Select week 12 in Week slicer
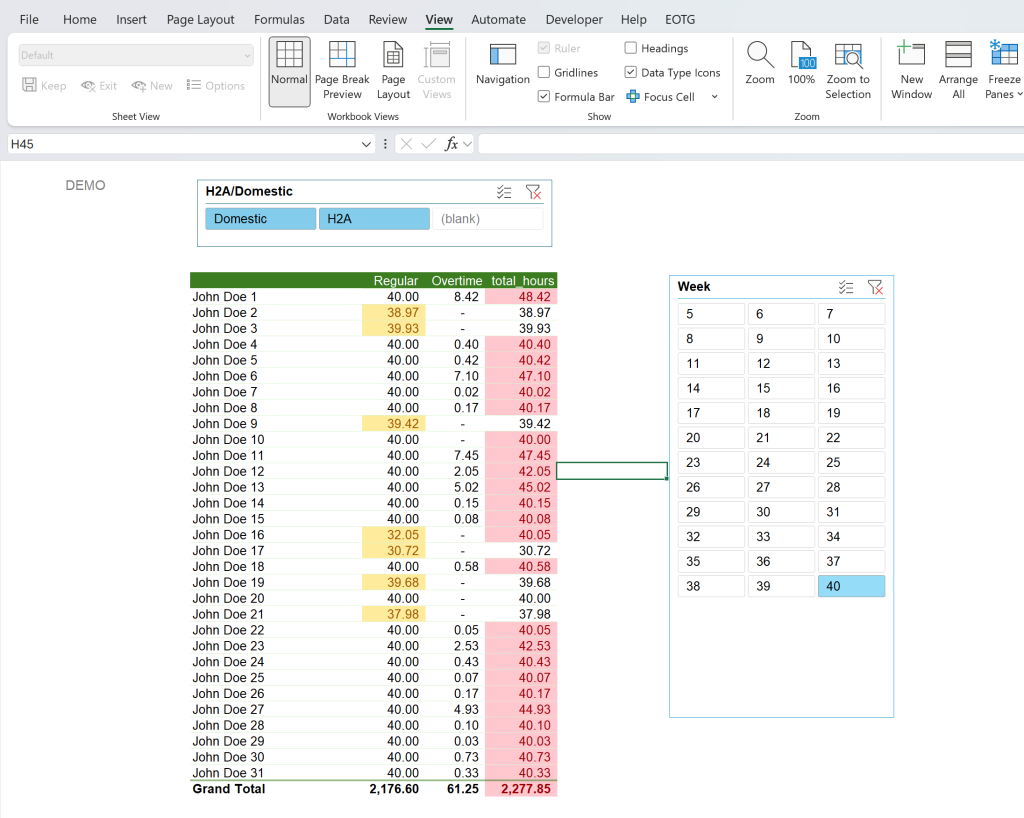Viewport: 1024px width, 818px height. (781, 364)
